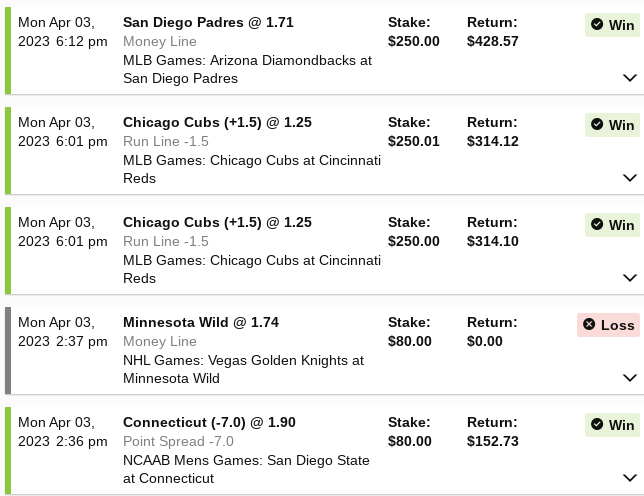The width and height of the screenshot is (644, 496).
Task: Expand the Cubs bet returning $314.10
Action: click(x=630, y=278)
